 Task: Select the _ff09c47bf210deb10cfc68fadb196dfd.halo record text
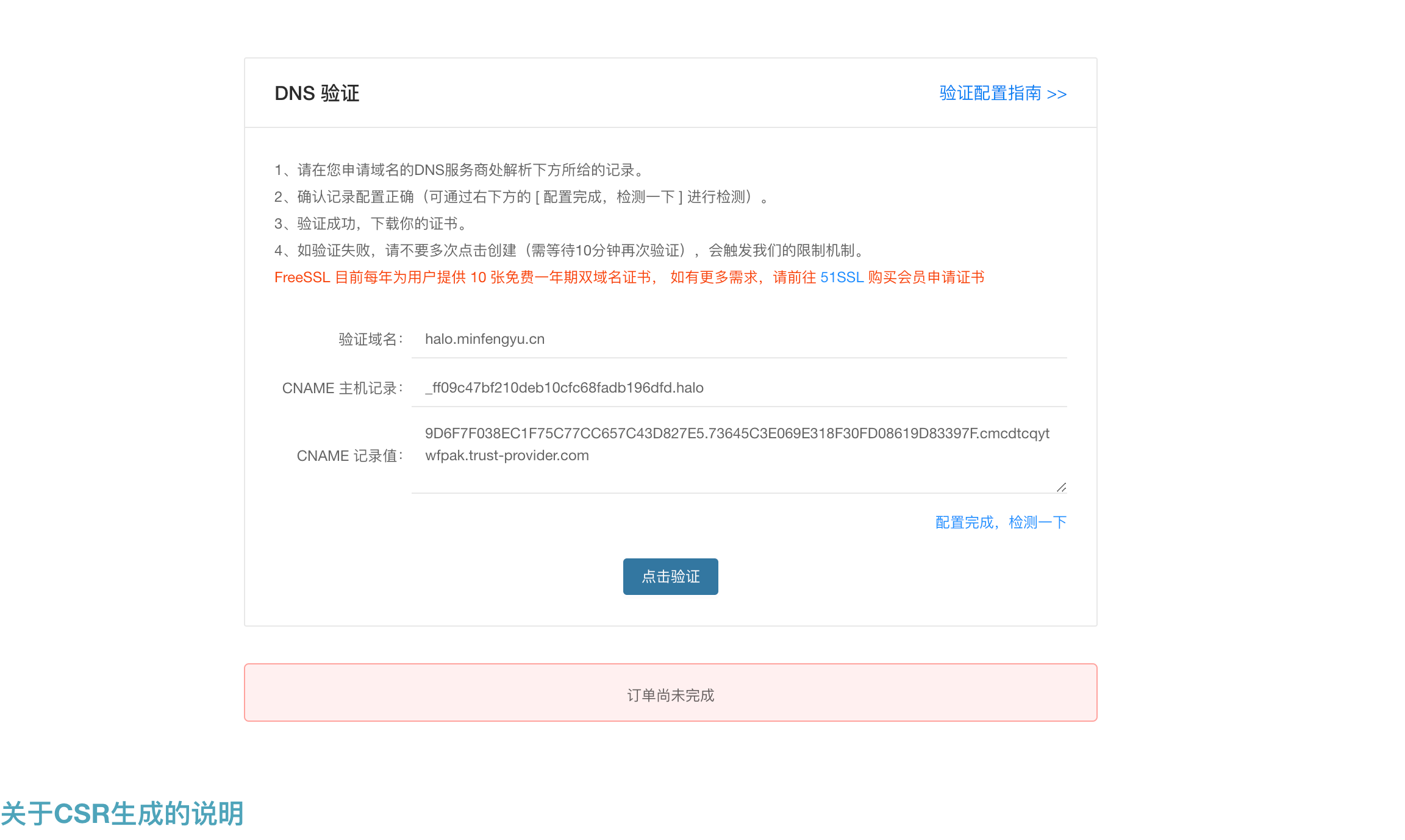coord(564,388)
